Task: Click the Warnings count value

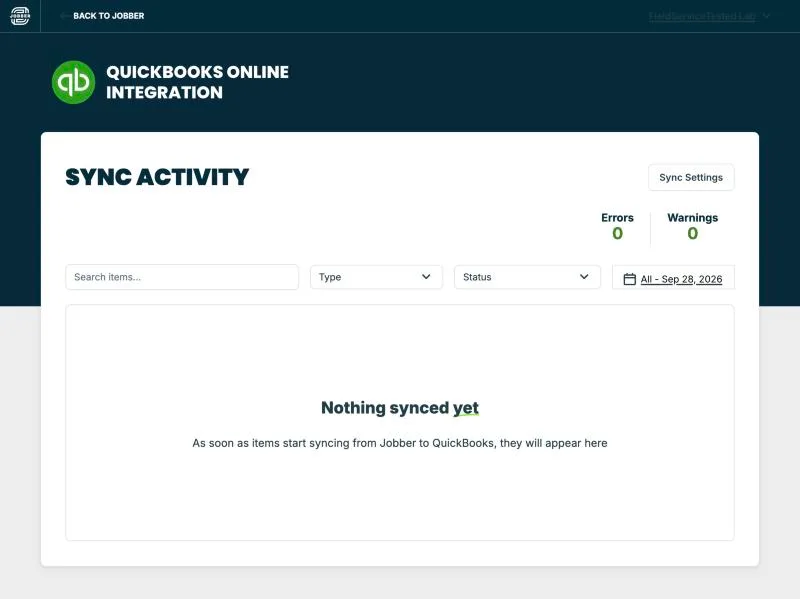Action: 692,233
